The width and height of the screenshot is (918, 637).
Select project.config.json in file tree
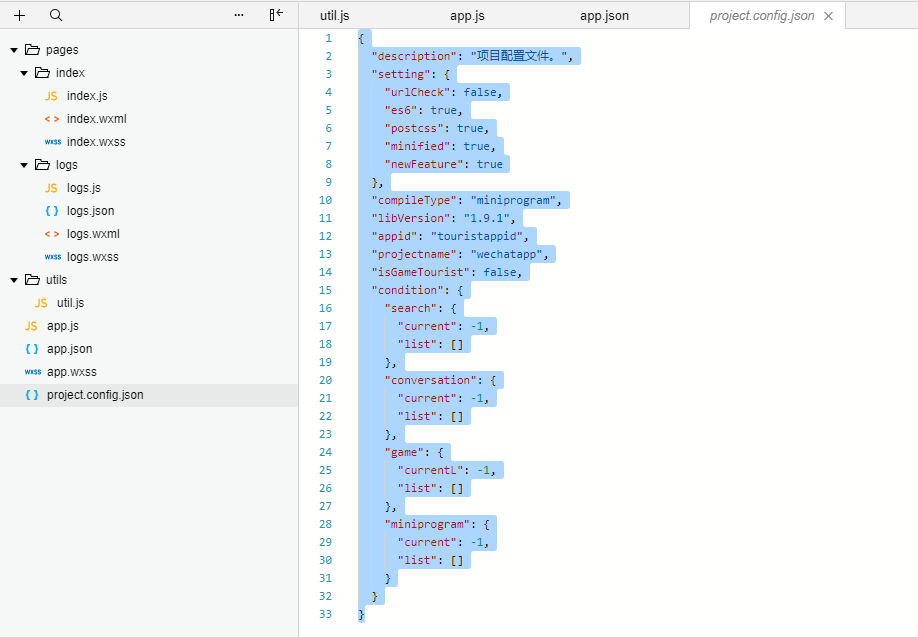pyautogui.click(x=95, y=395)
